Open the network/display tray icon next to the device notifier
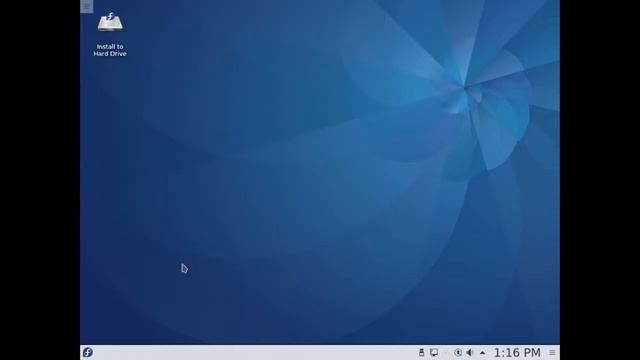 pos(434,352)
